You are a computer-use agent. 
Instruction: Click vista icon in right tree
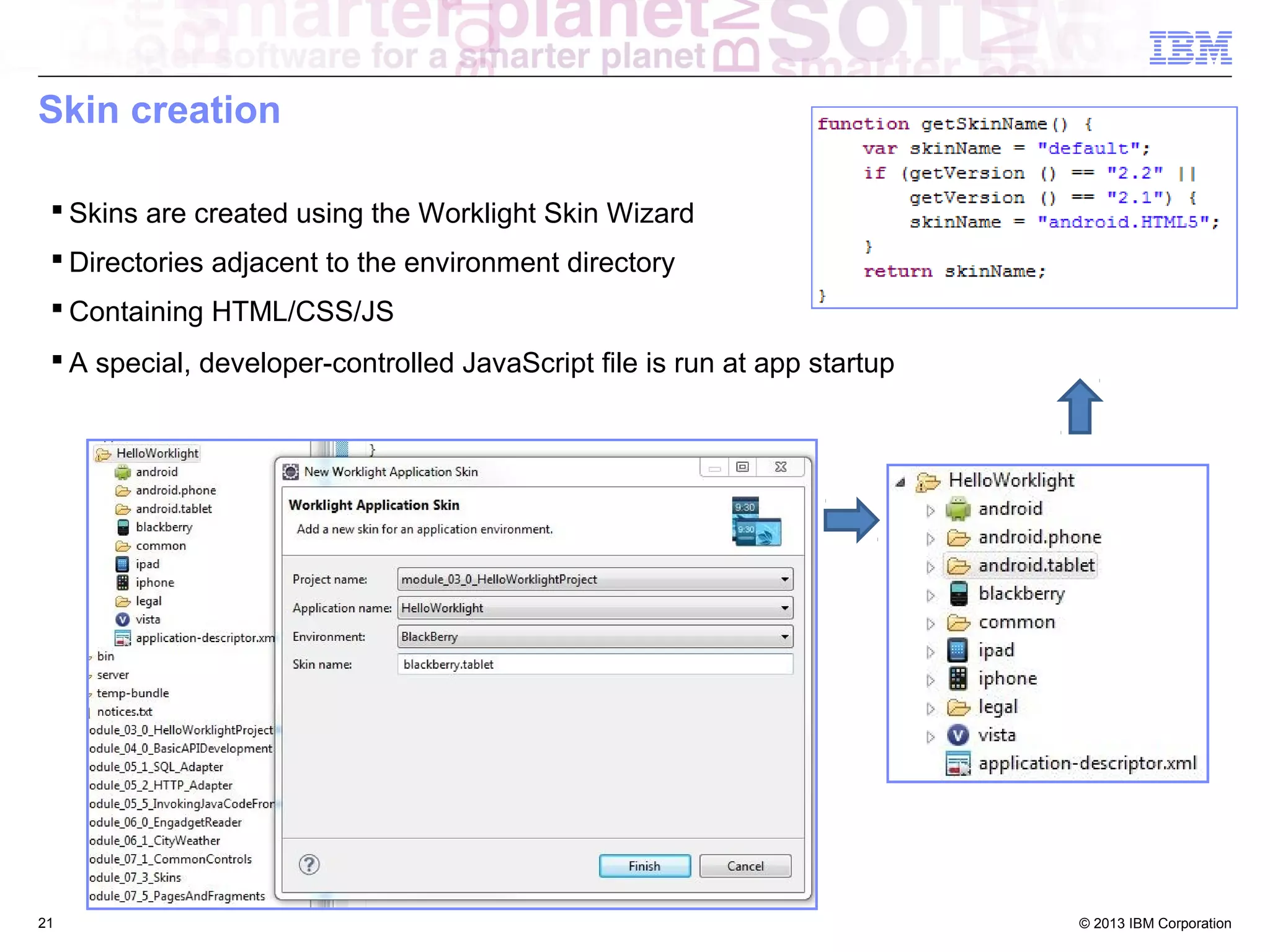[x=958, y=736]
